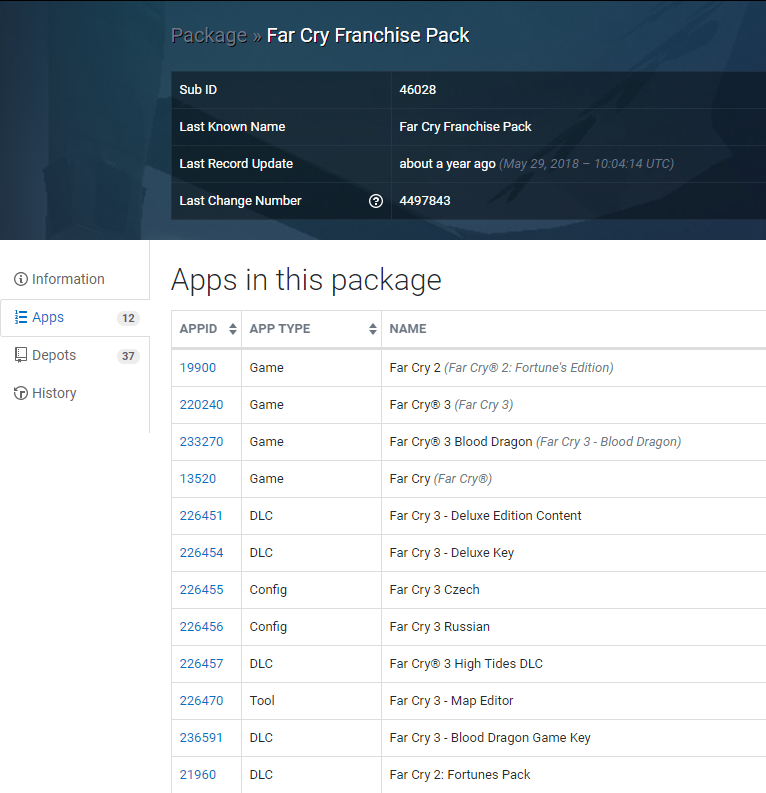The height and width of the screenshot is (793, 766).
Task: Open app 236591 link
Action: [201, 737]
